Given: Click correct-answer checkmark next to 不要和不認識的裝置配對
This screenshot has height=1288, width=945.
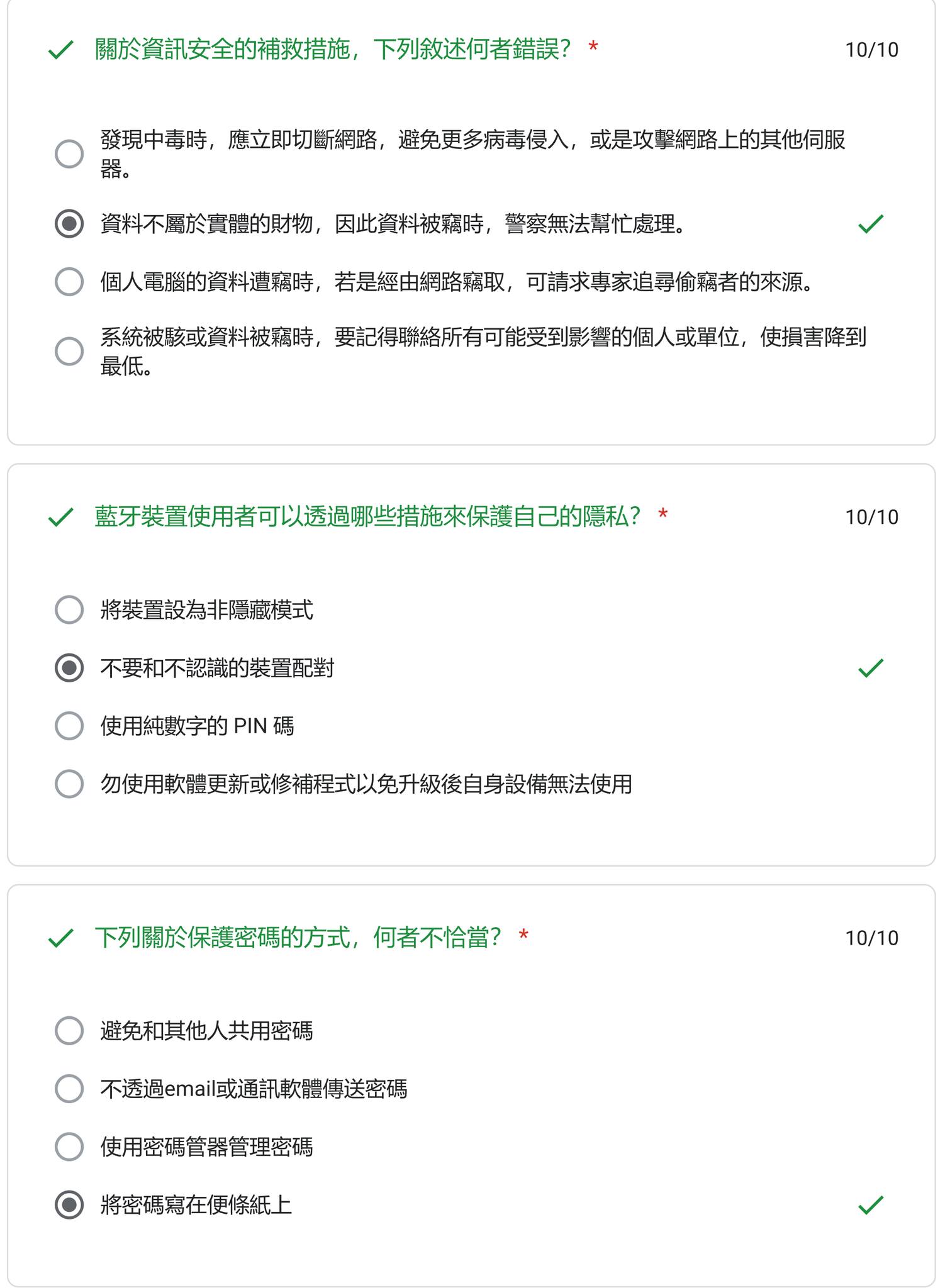Looking at the screenshot, I should coord(871,668).
